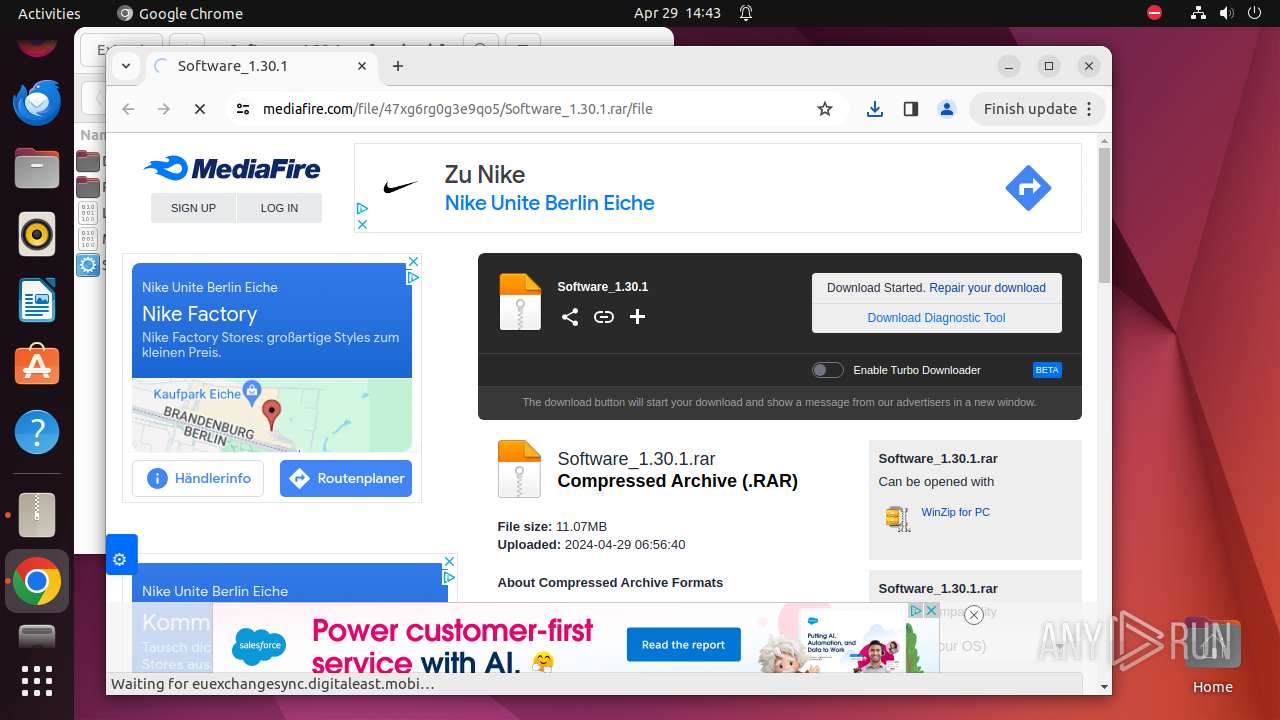Image resolution: width=1280 pixels, height=720 pixels.
Task: Click the WinZip icon
Action: [x=898, y=517]
